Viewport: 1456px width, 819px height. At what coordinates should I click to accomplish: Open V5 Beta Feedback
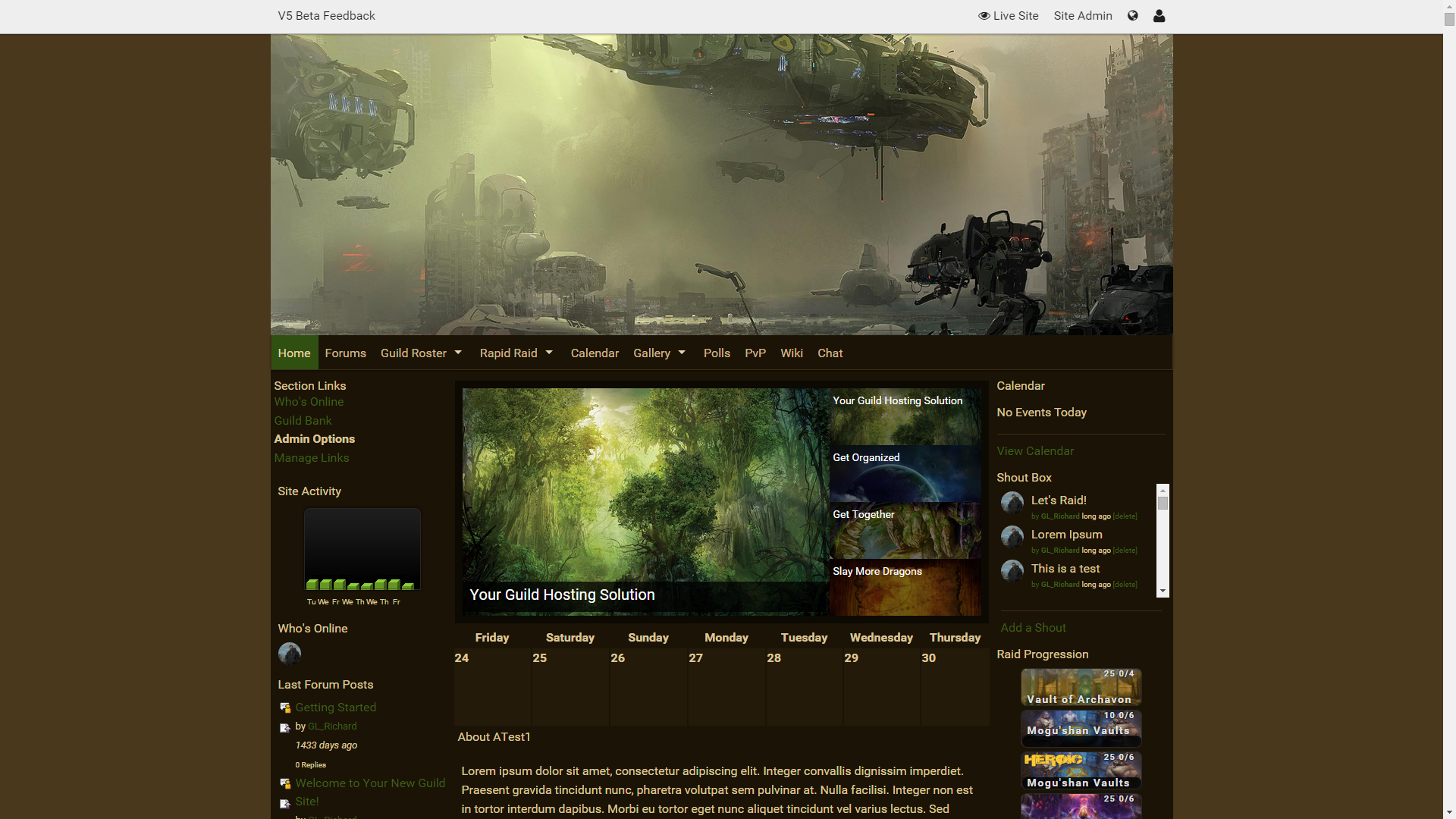coord(326,15)
